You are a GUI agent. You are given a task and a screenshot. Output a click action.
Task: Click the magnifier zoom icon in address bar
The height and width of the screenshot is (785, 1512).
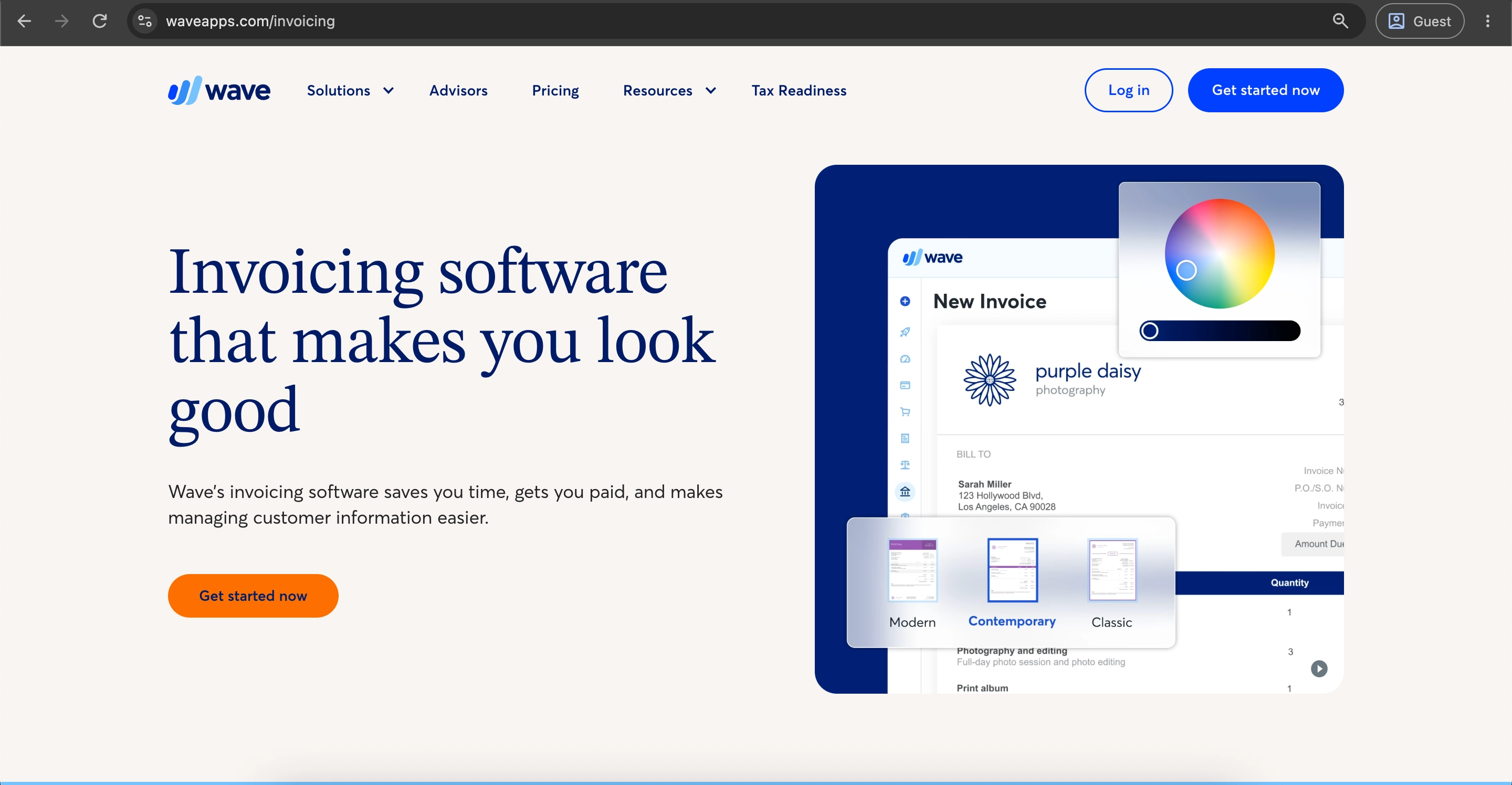point(1340,21)
